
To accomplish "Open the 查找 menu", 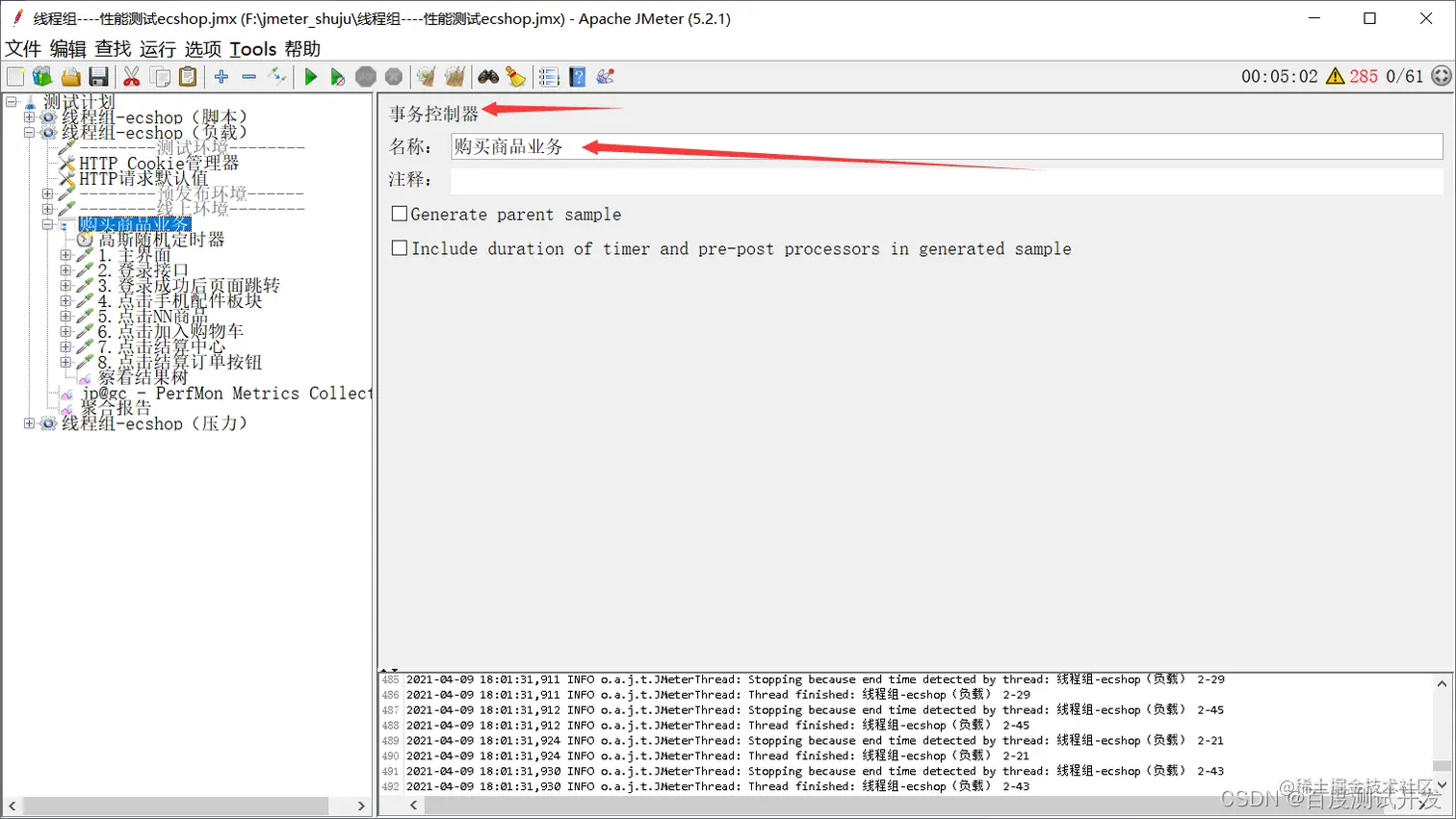I will (113, 49).
